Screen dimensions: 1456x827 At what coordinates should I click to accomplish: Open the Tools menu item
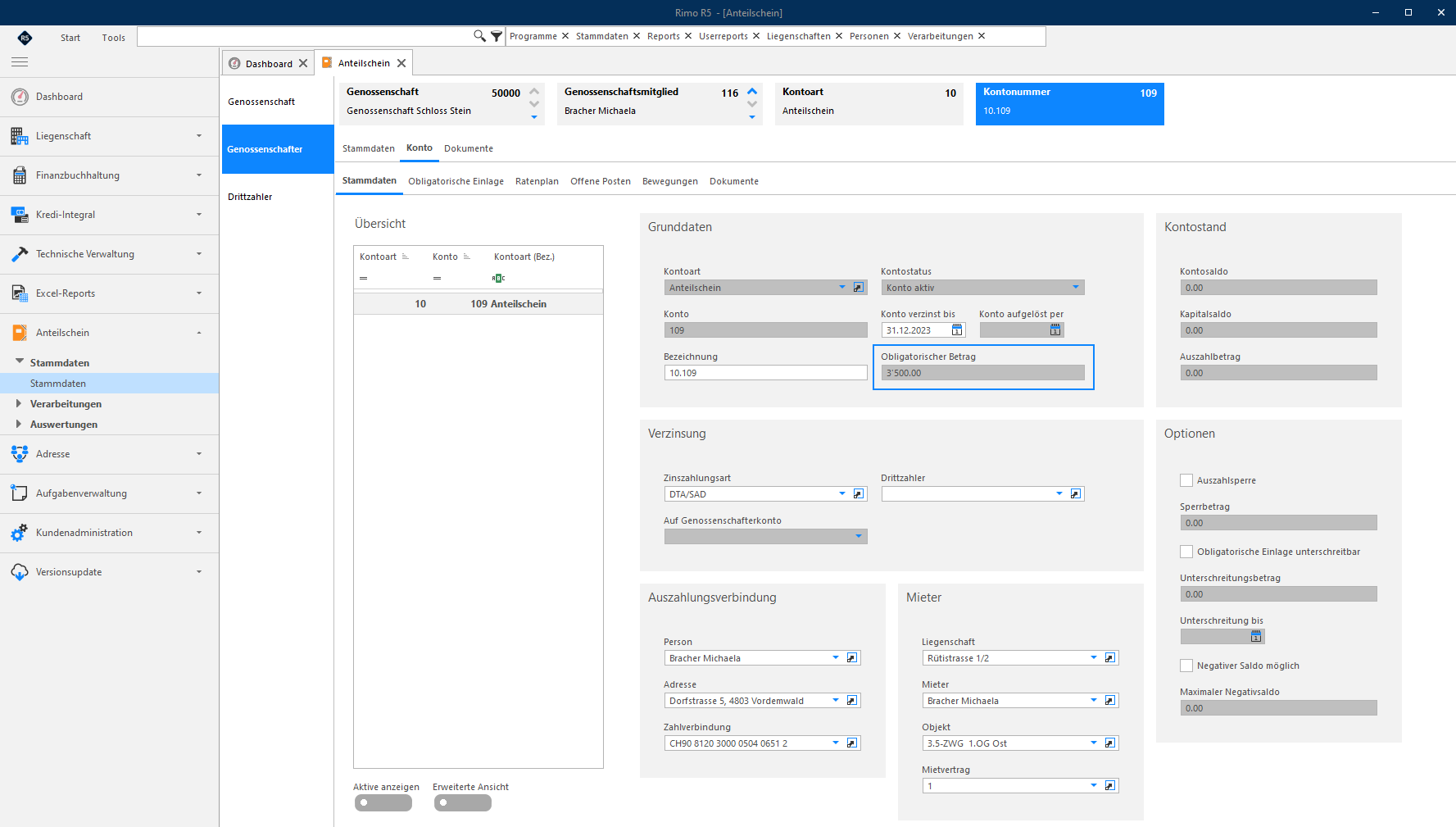point(114,38)
